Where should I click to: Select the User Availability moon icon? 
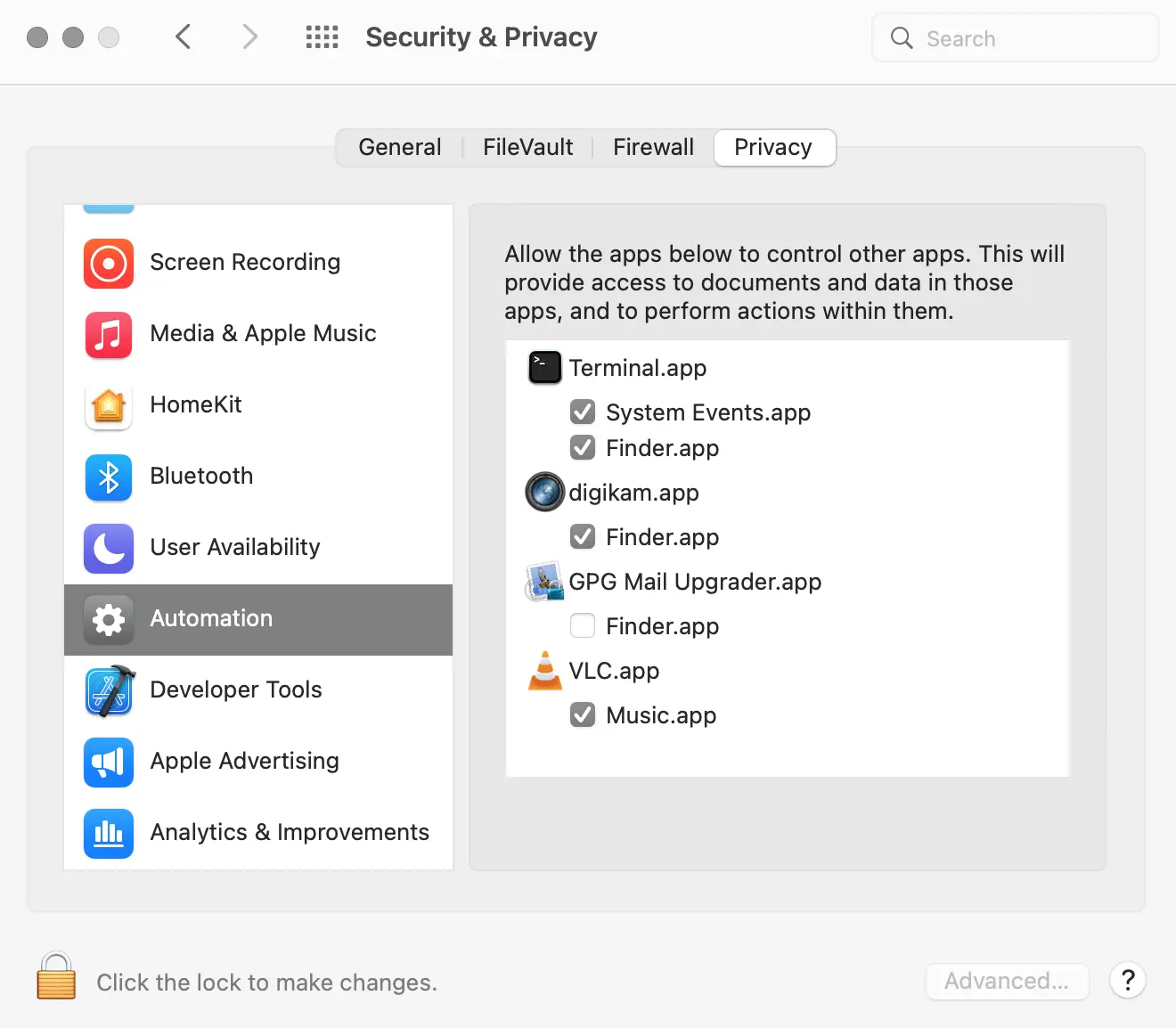tap(109, 549)
